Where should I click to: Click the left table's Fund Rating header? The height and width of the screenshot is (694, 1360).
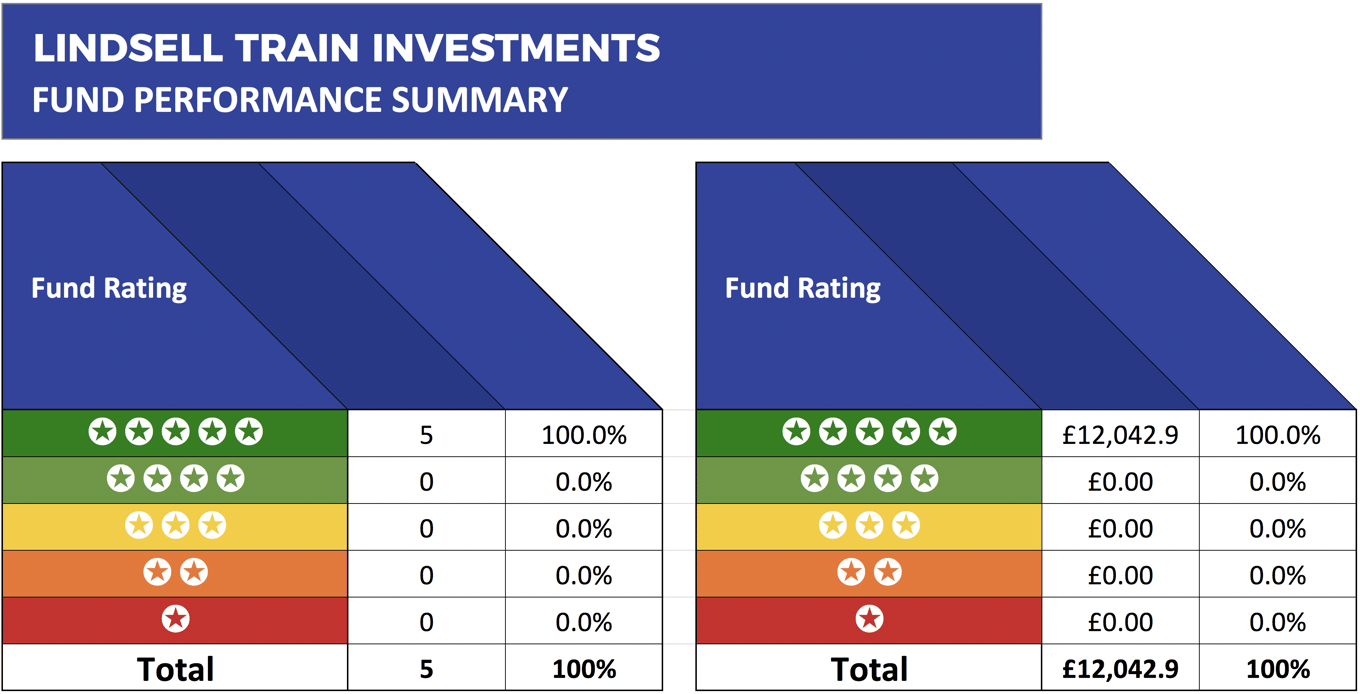pos(109,289)
